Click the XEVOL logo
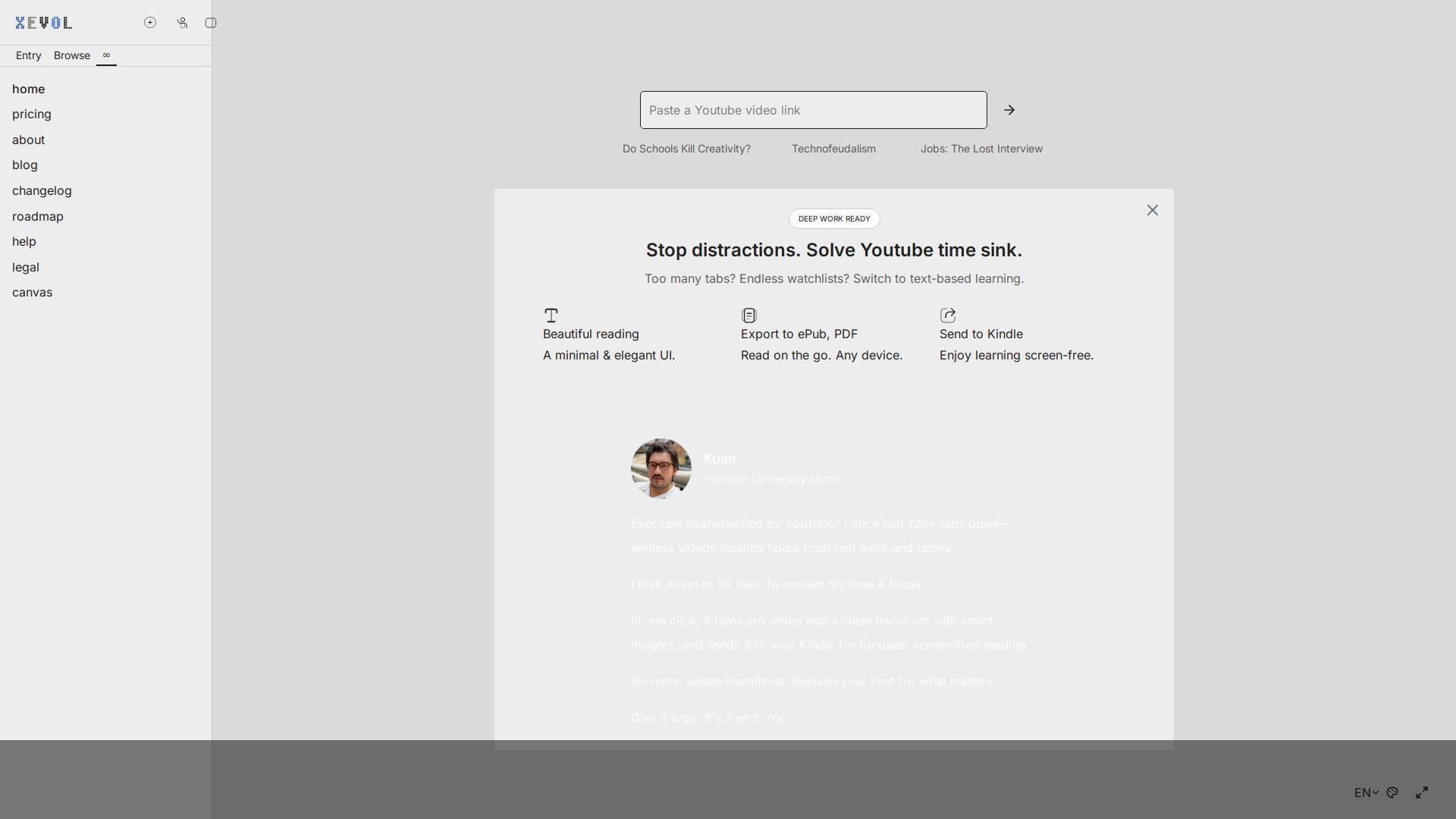 coord(44,23)
